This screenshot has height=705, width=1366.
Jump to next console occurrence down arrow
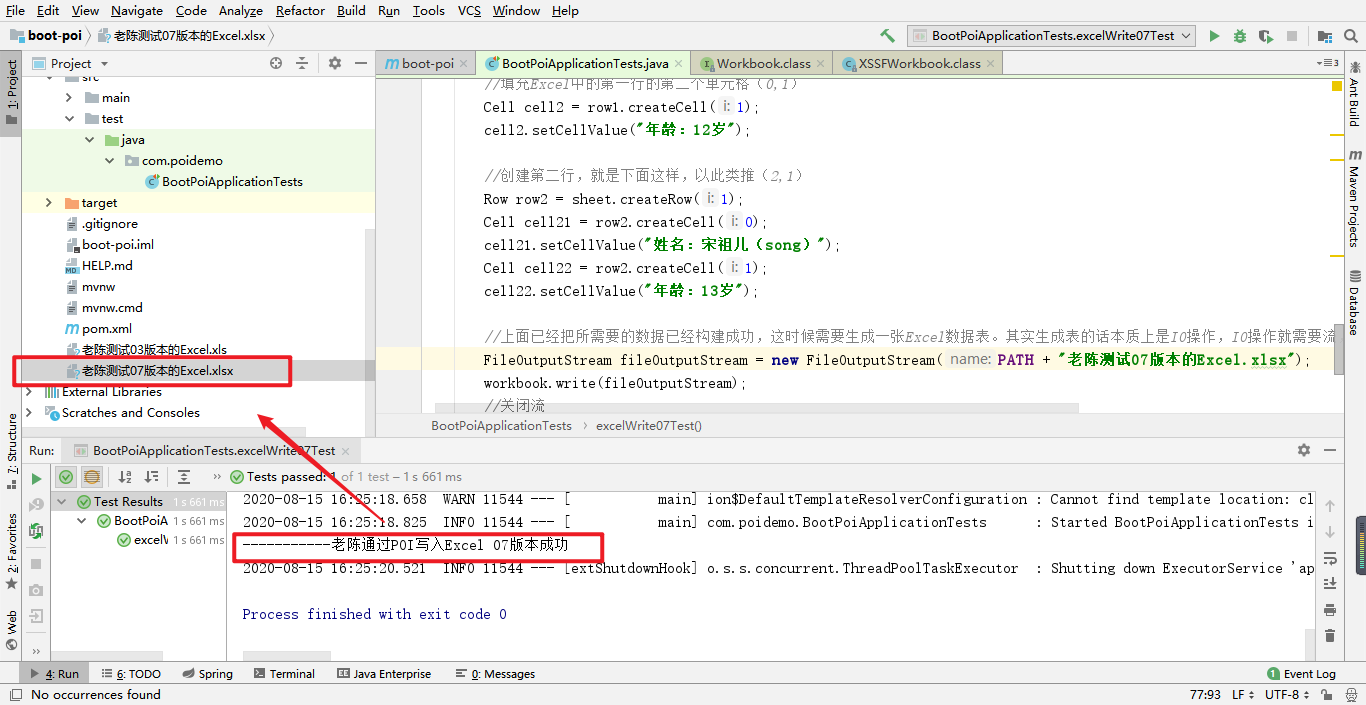1330,532
